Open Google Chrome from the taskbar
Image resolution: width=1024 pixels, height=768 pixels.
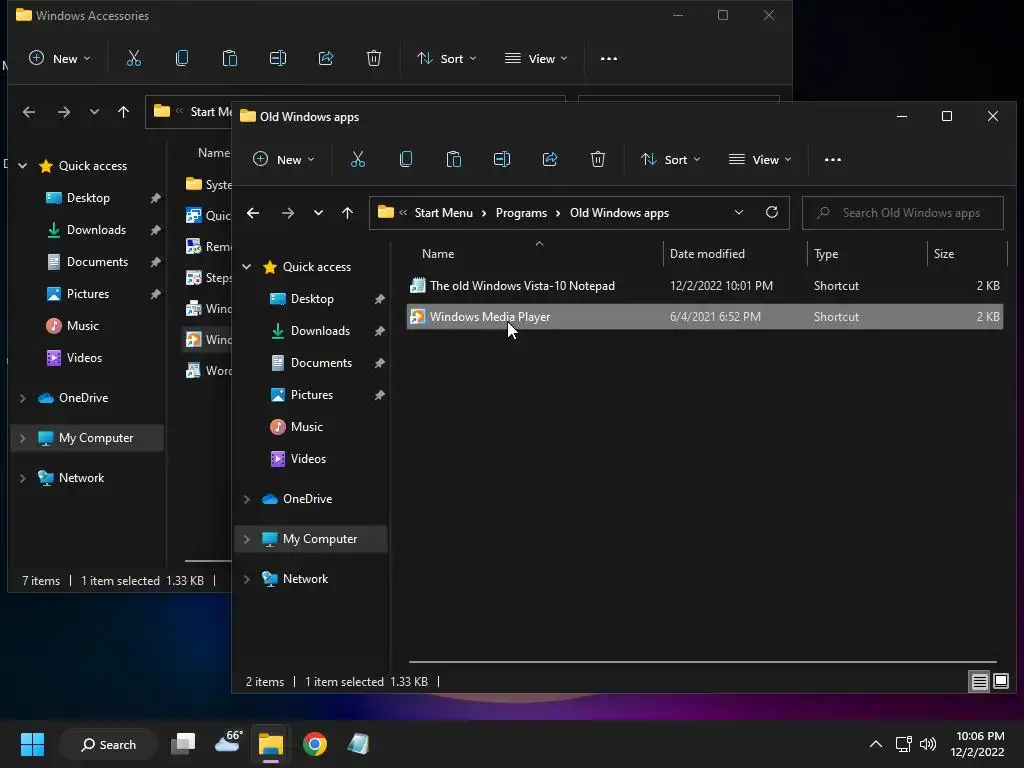tap(315, 744)
